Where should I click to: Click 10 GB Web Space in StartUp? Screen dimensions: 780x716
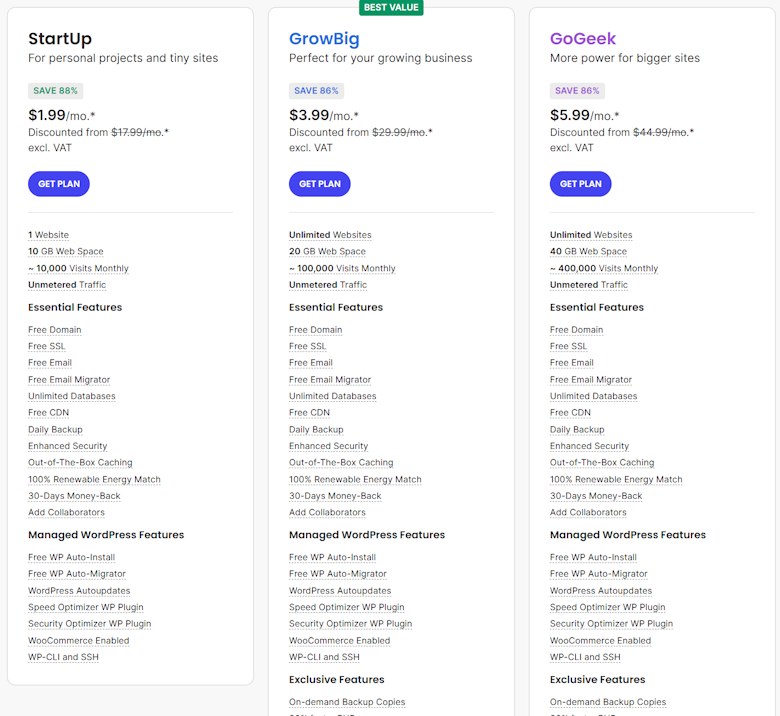pyautogui.click(x=66, y=252)
